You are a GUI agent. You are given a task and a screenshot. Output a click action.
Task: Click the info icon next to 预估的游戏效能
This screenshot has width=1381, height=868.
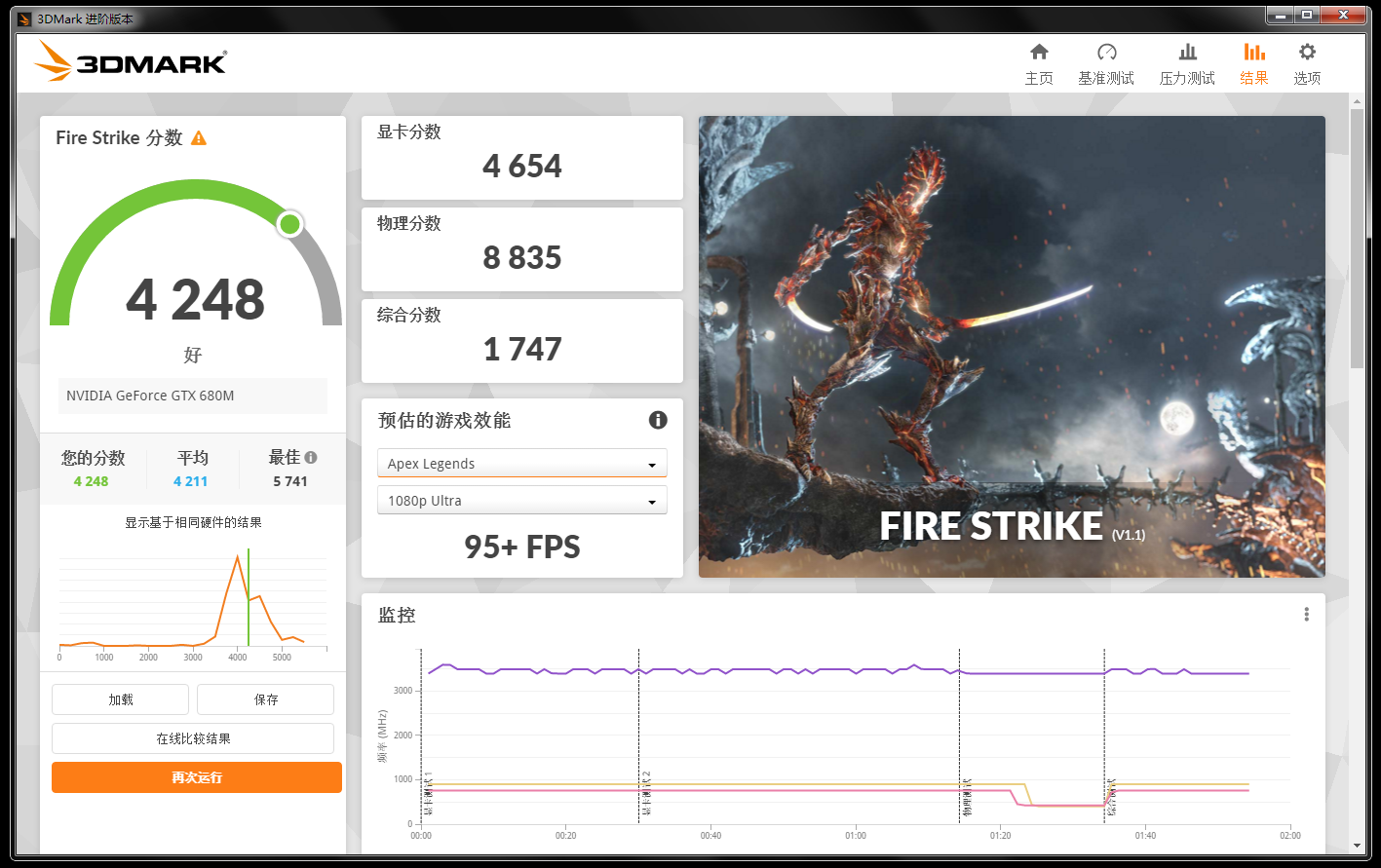pos(658,420)
